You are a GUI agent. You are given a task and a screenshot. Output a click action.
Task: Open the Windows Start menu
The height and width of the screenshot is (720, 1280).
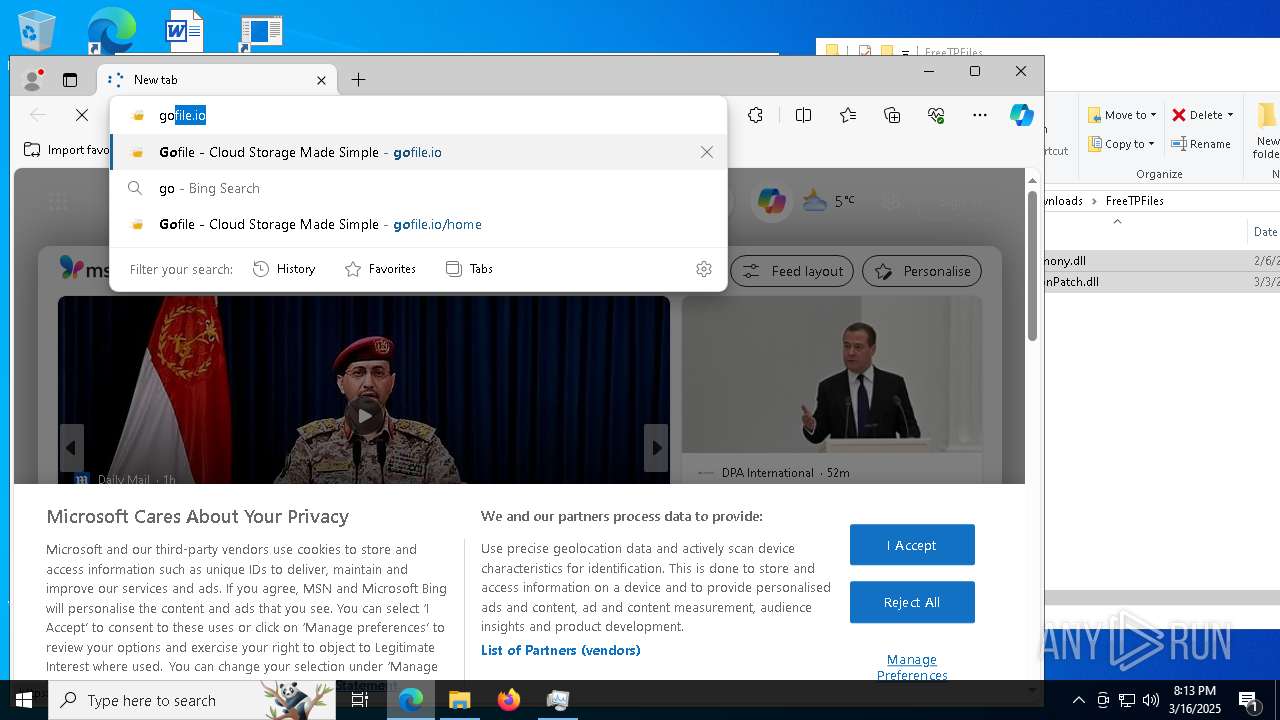(23, 700)
